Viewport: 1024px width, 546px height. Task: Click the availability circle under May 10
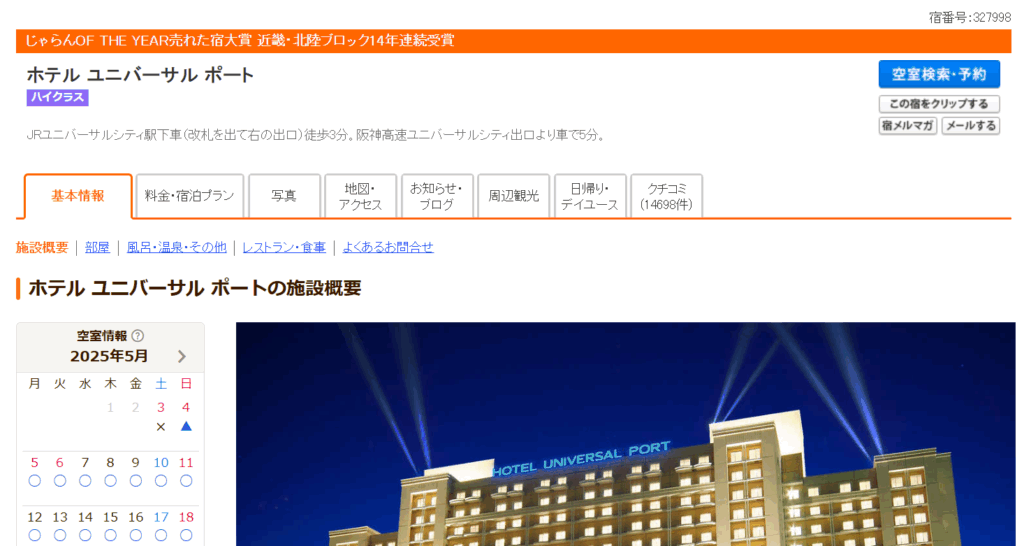161,481
